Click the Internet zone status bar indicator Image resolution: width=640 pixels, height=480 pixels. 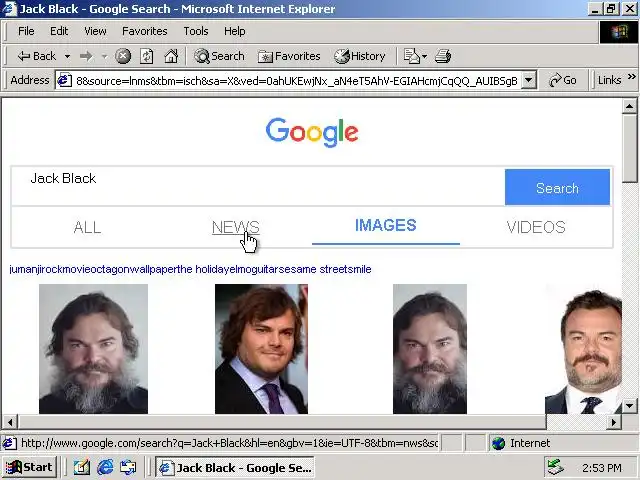521,443
